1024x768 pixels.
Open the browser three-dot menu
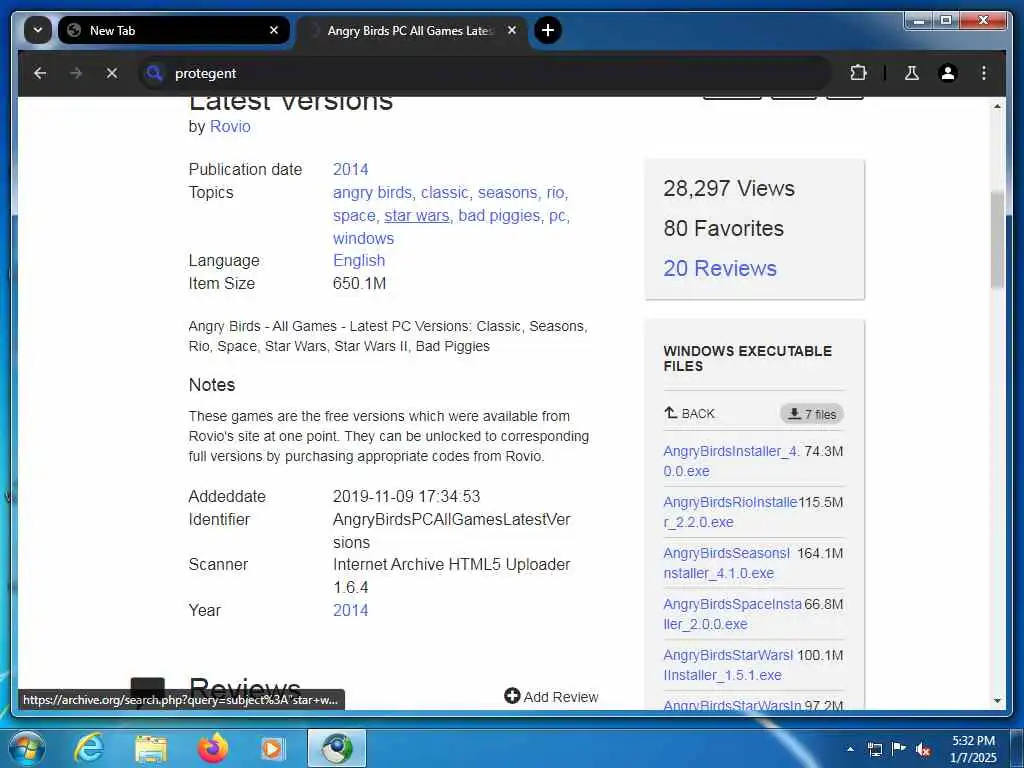tap(984, 72)
